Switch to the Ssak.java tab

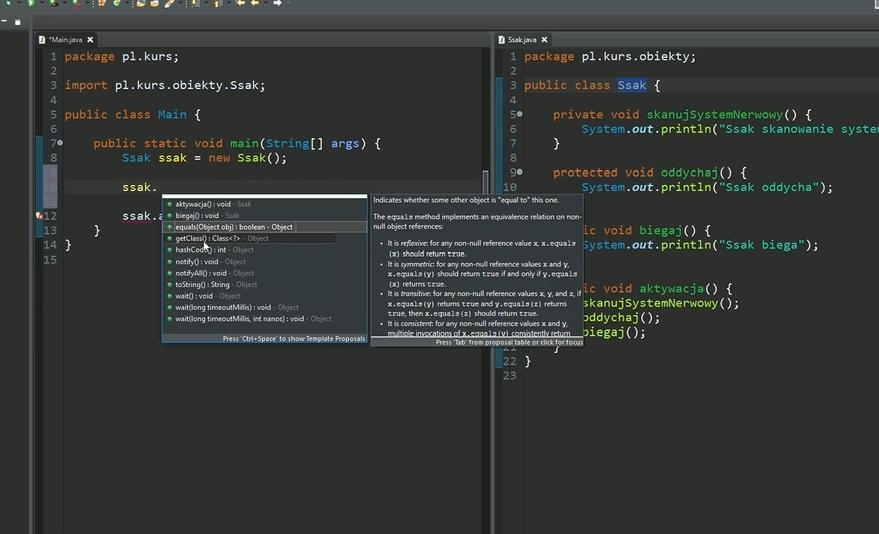pyautogui.click(x=522, y=40)
